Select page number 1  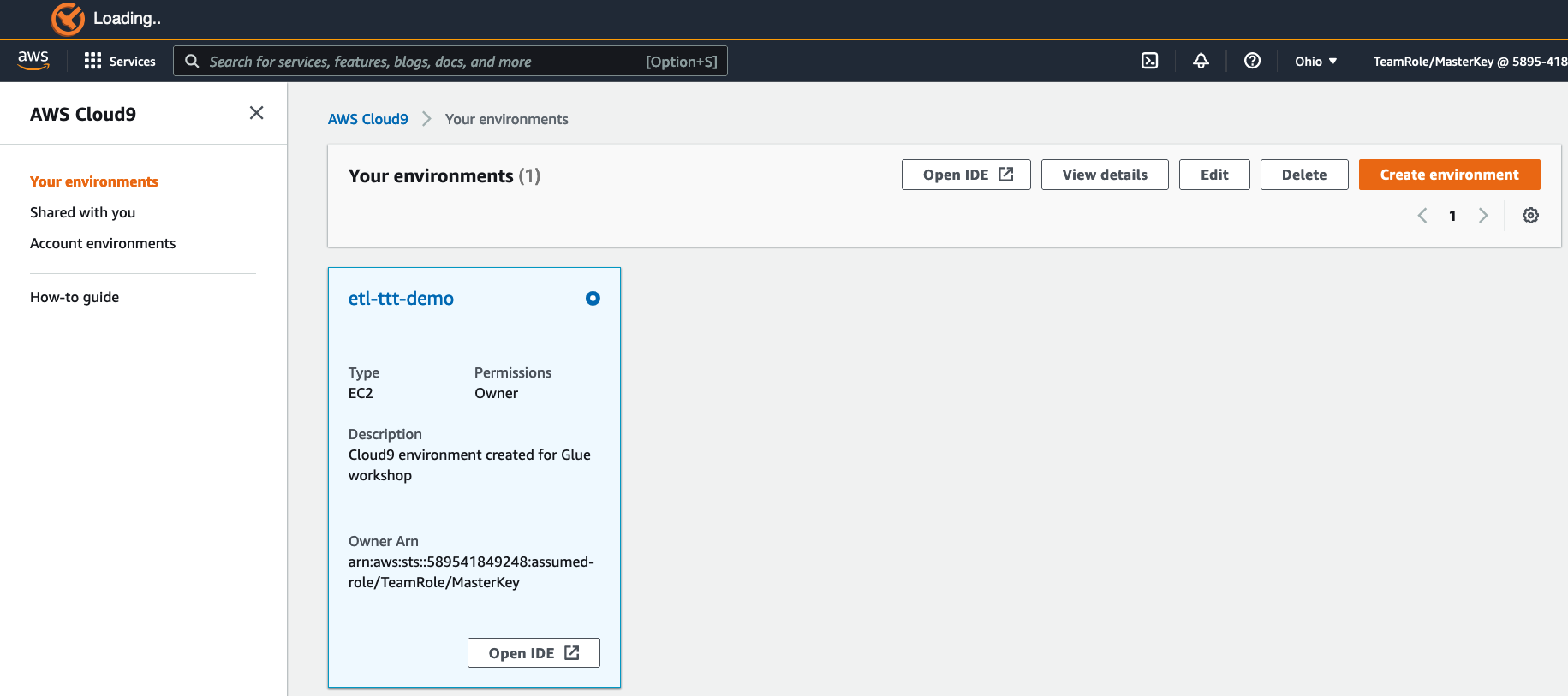(1452, 216)
